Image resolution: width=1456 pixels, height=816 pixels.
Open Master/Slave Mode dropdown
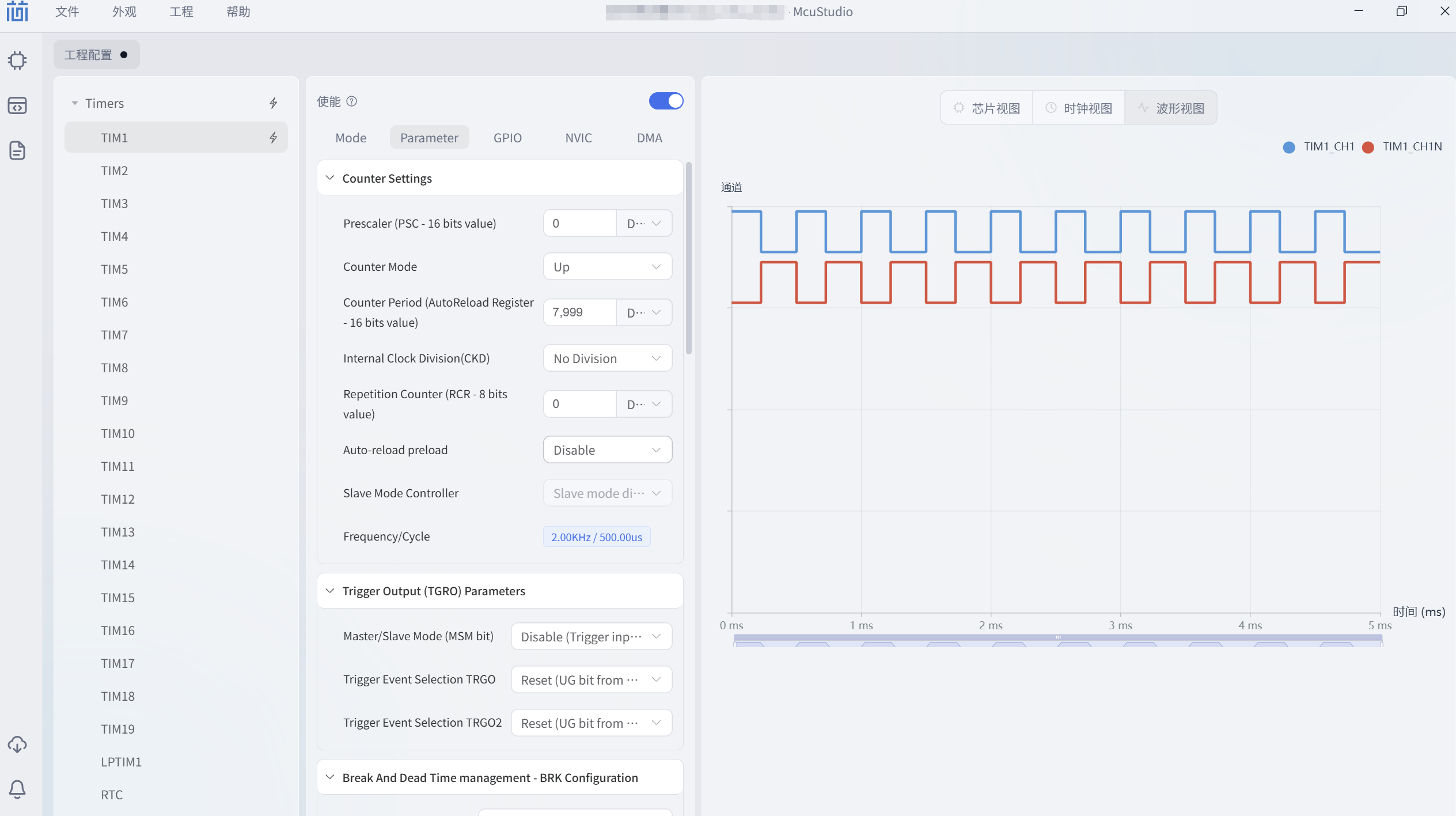tap(591, 637)
